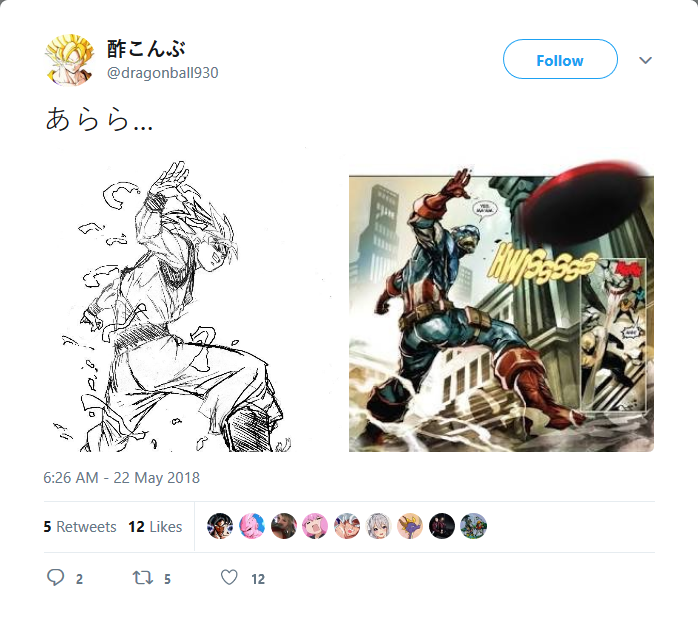Screen dimensions: 698x619
Task: Open the 6:26 AM - 22 May 2018 timestamp
Action: [122, 478]
